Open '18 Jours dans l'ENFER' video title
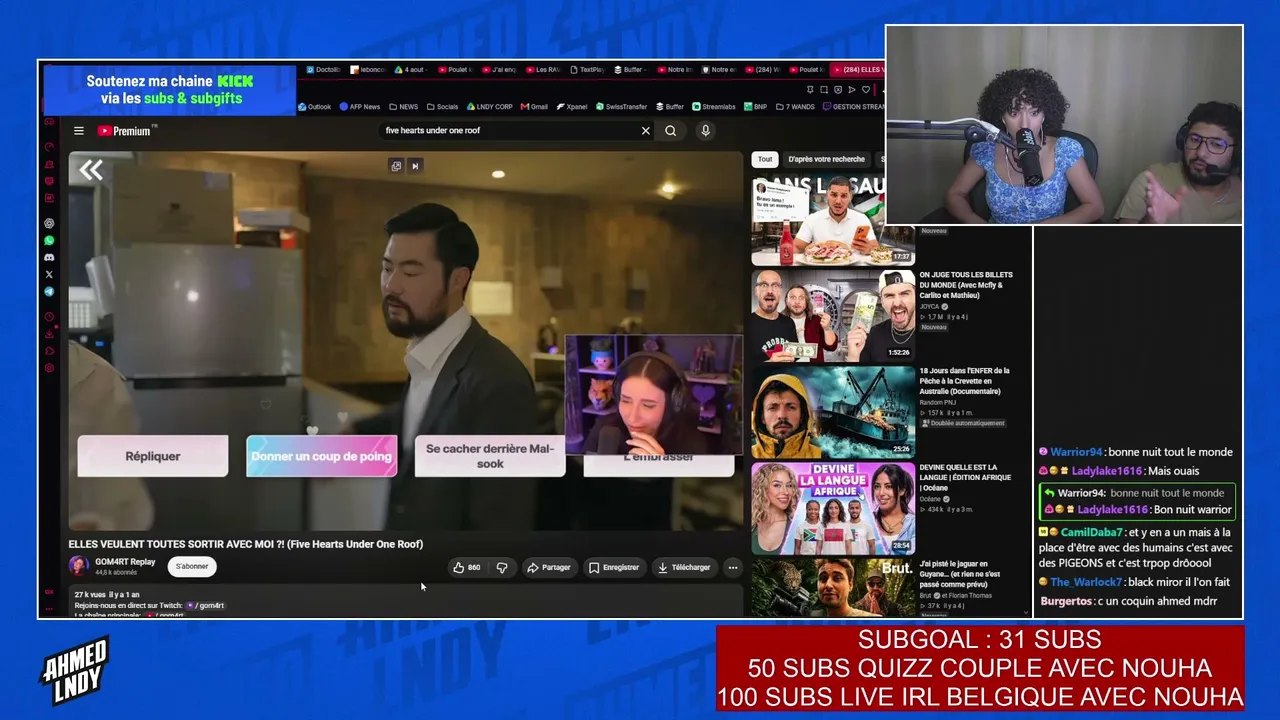Screen dimensions: 1280x720 tap(965, 381)
